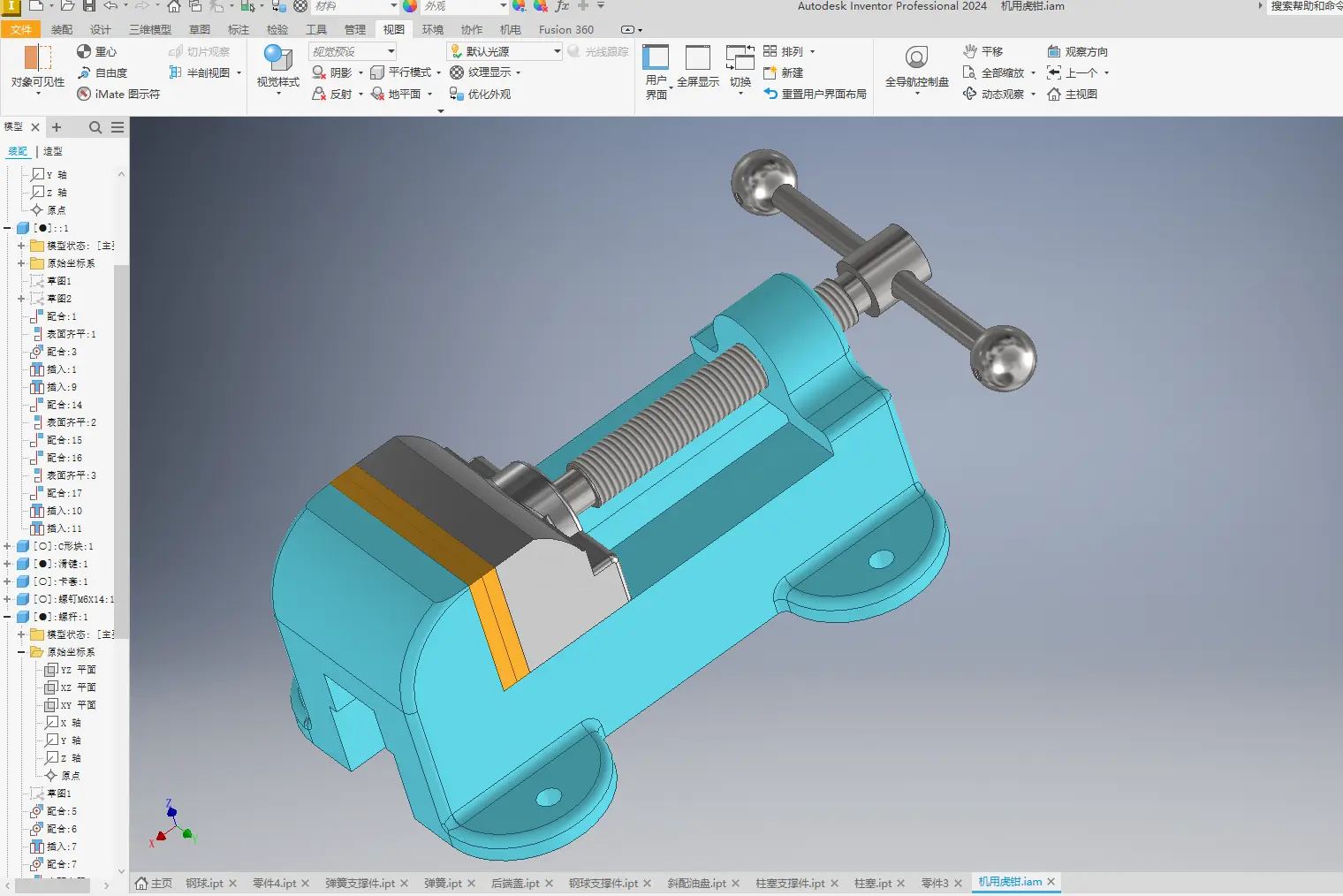Expand the C形块:1 tree node

[x=8, y=546]
